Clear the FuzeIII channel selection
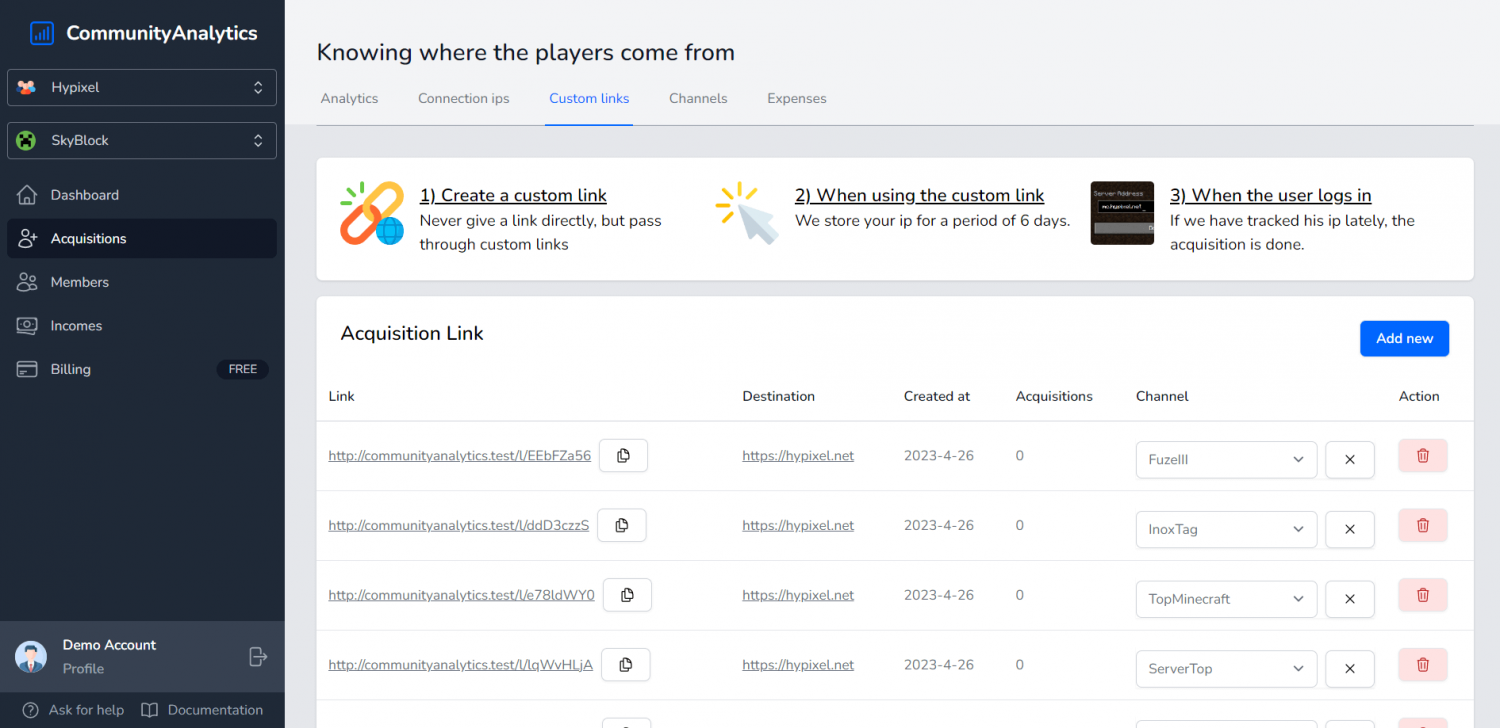This screenshot has height=728, width=1500. coord(1350,460)
